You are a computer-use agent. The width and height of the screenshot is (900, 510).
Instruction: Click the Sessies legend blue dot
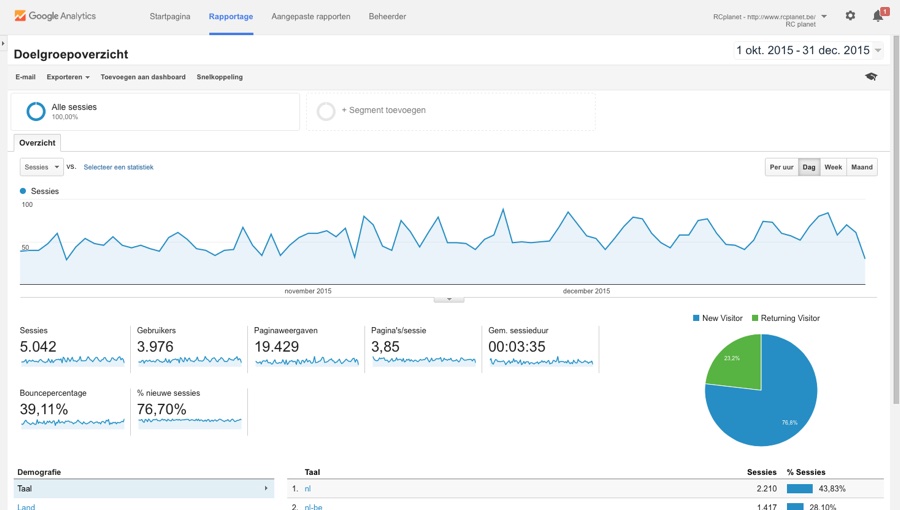23,191
